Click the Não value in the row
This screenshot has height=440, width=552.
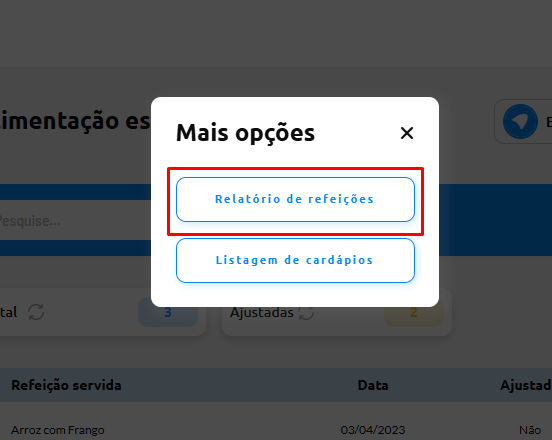tap(530, 430)
